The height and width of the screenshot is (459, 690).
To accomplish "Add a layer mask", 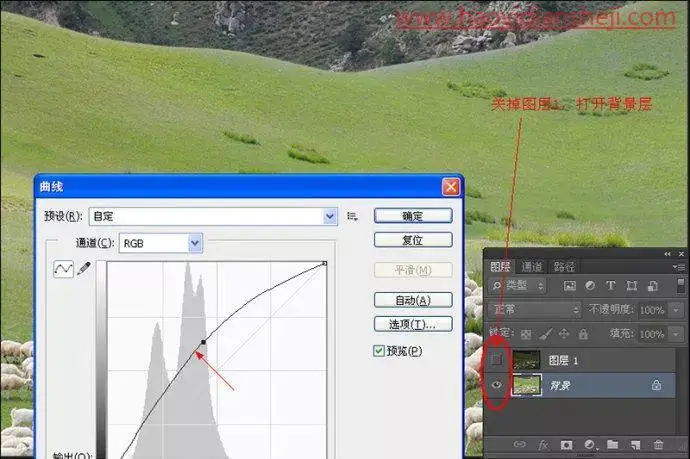I will click(566, 445).
